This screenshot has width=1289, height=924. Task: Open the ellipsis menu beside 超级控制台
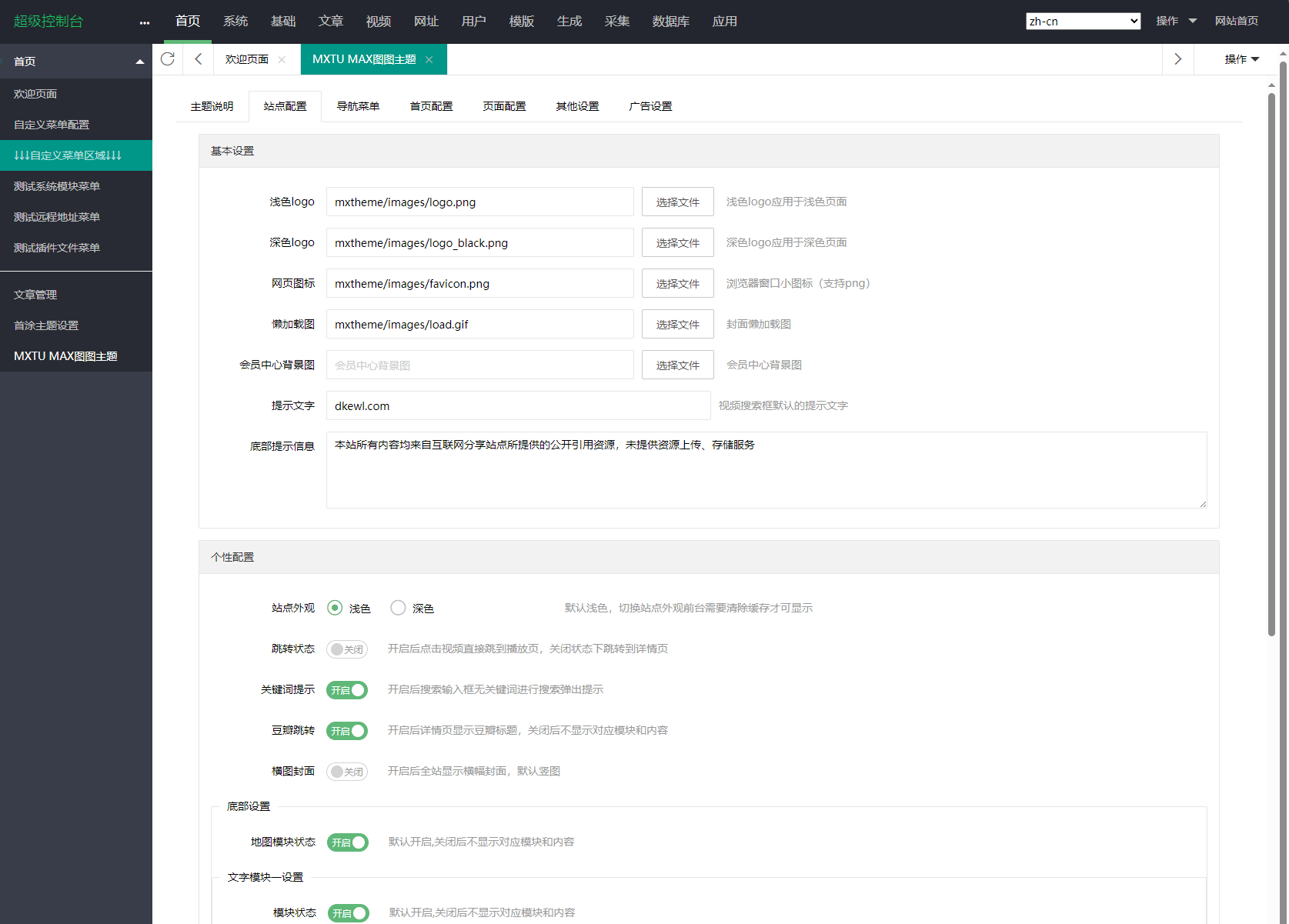[x=144, y=22]
